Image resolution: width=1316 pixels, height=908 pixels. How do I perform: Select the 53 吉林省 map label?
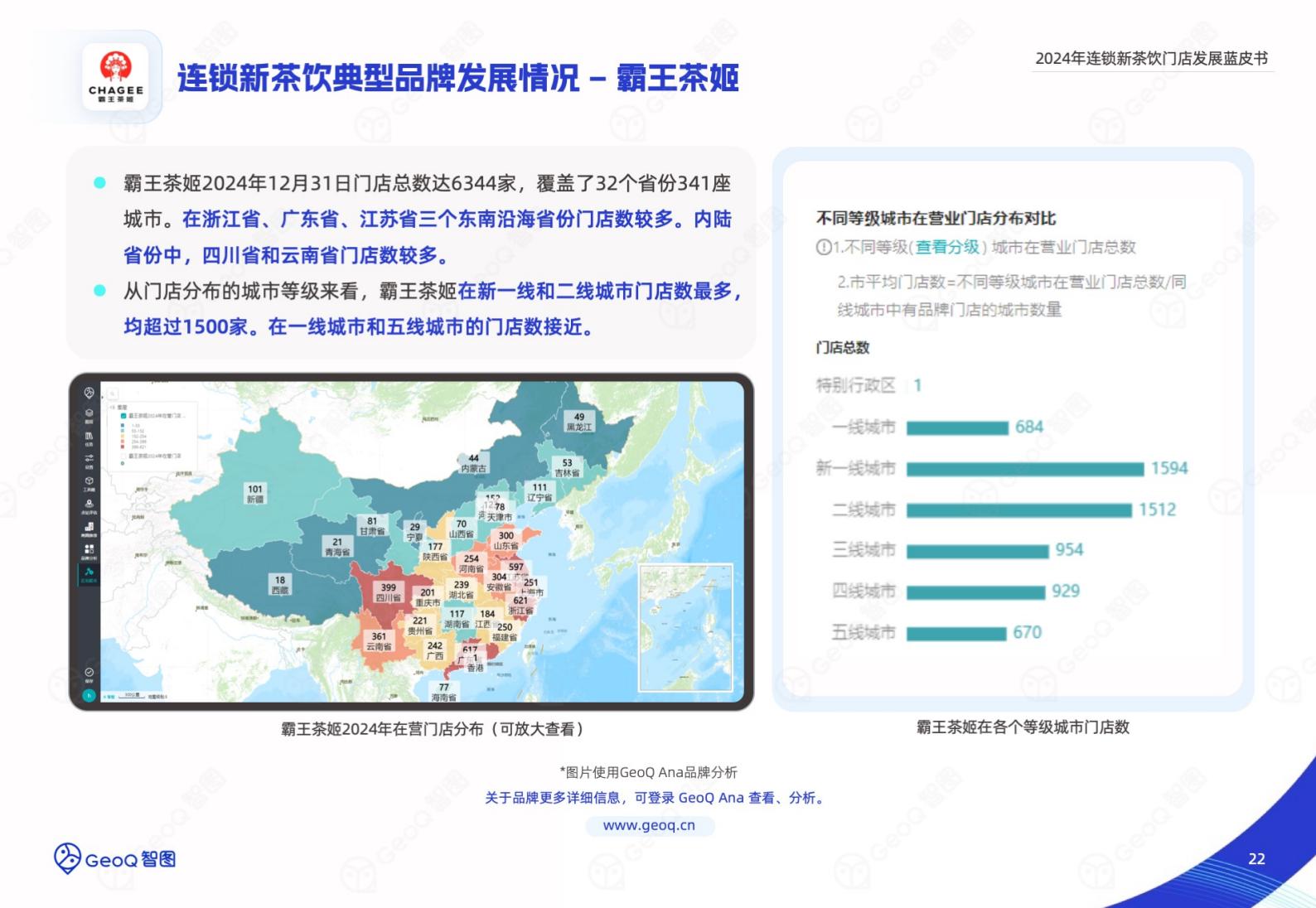[x=567, y=468]
